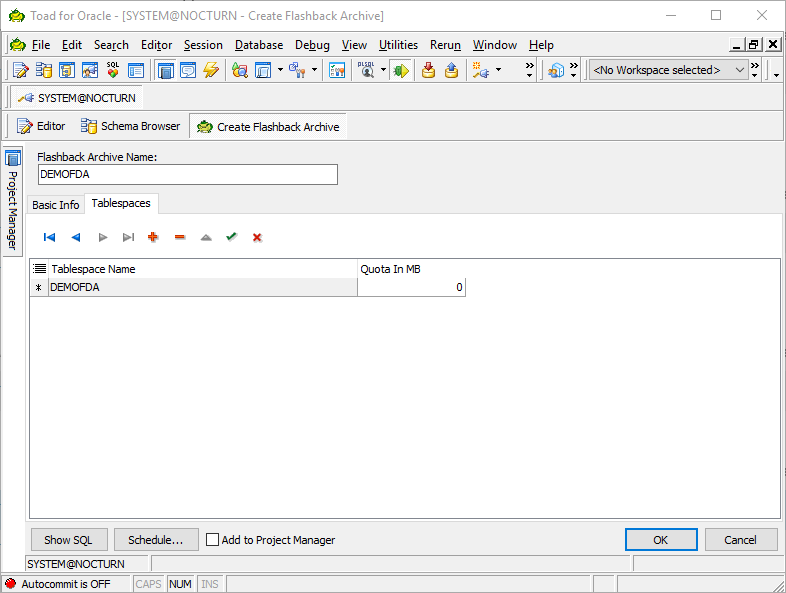Screen dimensions: 786x593
Task: Click the PL/SQL debugger search icon
Action: pyautogui.click(x=366, y=70)
